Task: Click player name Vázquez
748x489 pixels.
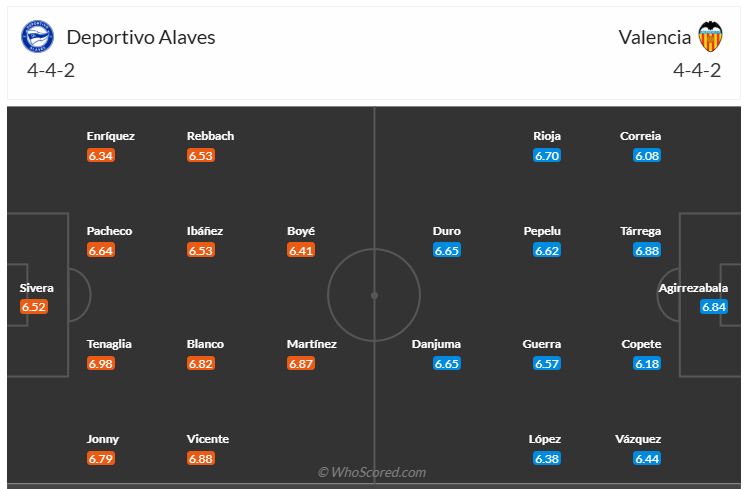Action: pyautogui.click(x=640, y=439)
